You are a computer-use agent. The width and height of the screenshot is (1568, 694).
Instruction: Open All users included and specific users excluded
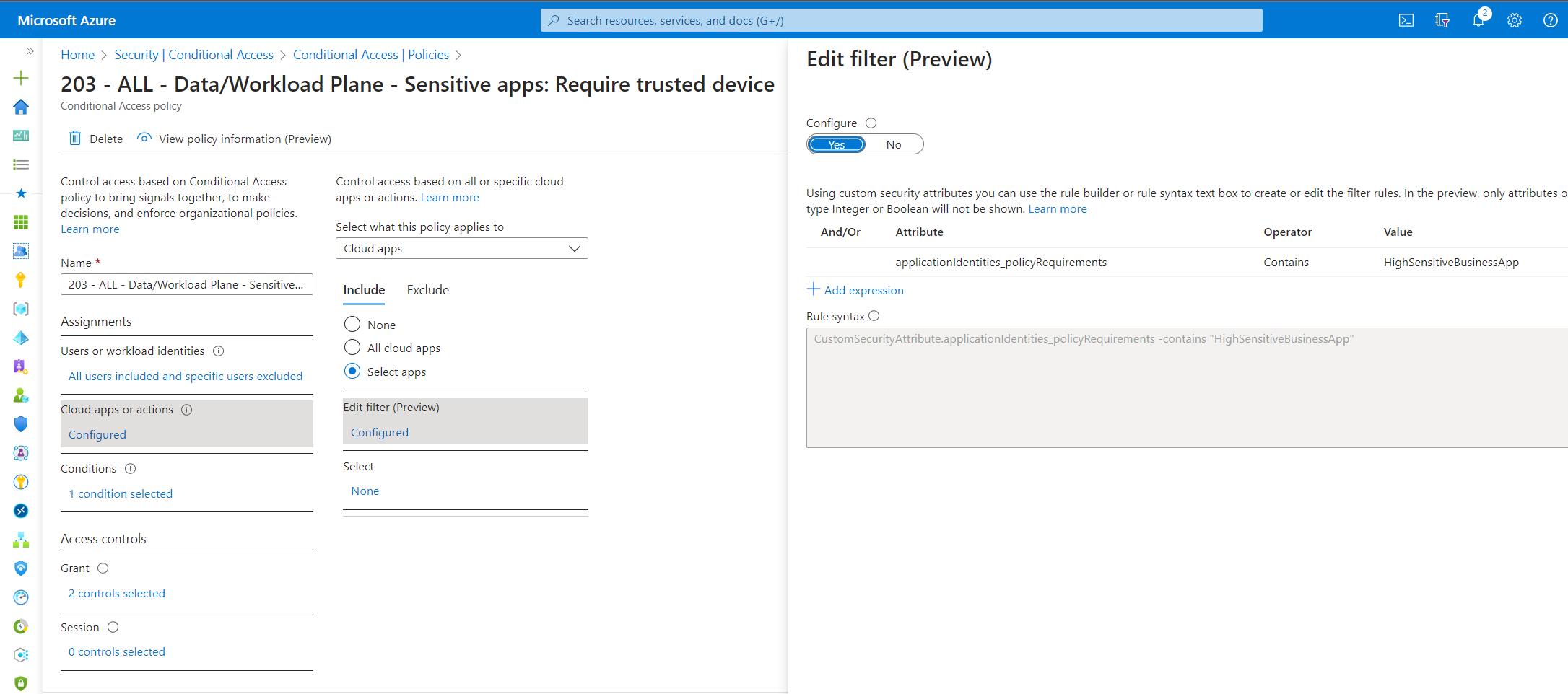pos(186,377)
